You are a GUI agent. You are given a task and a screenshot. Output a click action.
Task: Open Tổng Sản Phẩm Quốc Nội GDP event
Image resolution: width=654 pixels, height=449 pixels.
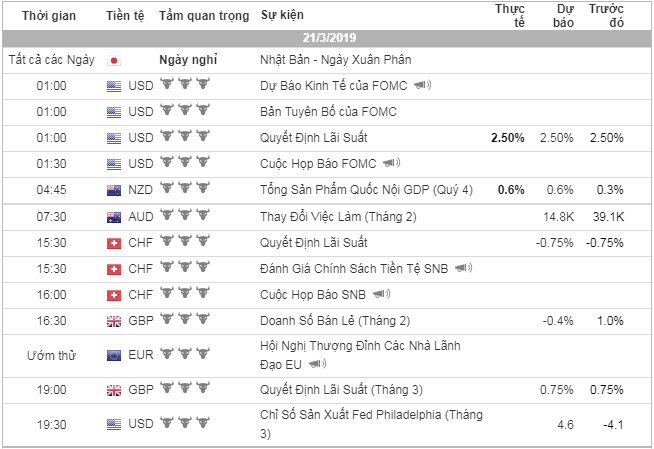click(x=366, y=190)
